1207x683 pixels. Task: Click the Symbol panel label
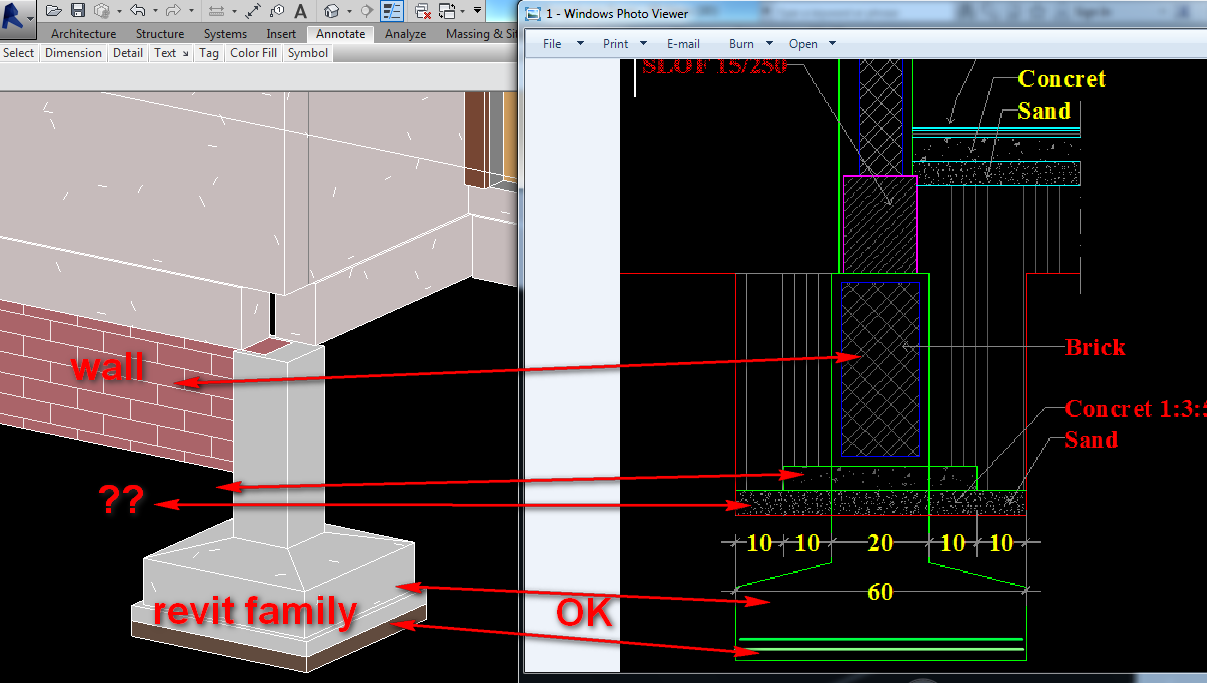pos(308,53)
